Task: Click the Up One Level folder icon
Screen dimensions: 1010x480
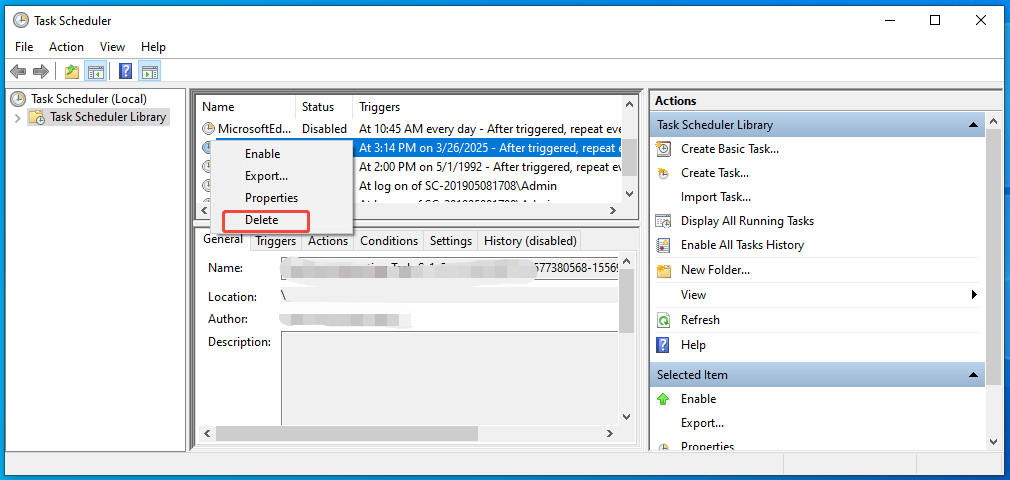Action: pos(72,72)
